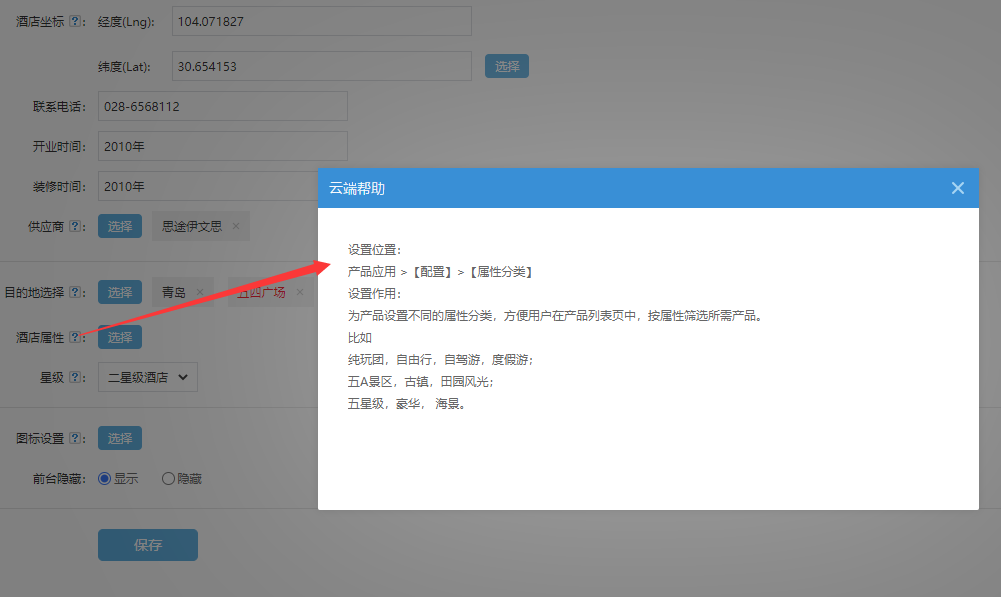
Task: Remove the 五四广场 destination tag
Action: point(299,292)
